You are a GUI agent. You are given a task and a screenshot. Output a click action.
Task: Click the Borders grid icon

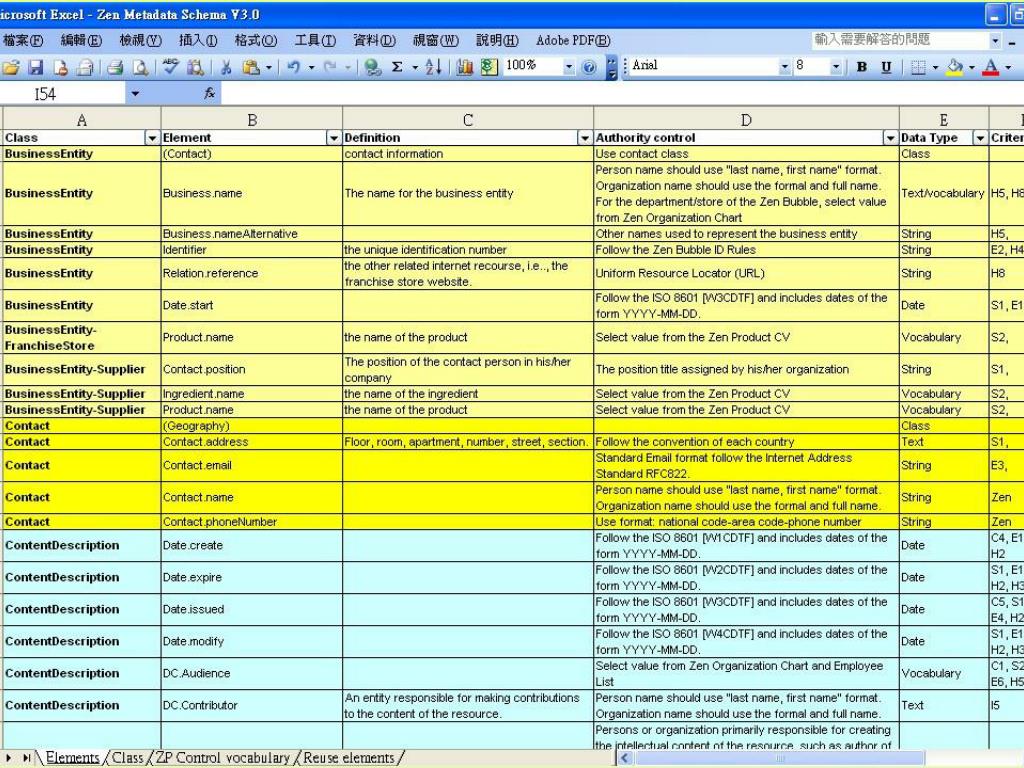918,67
